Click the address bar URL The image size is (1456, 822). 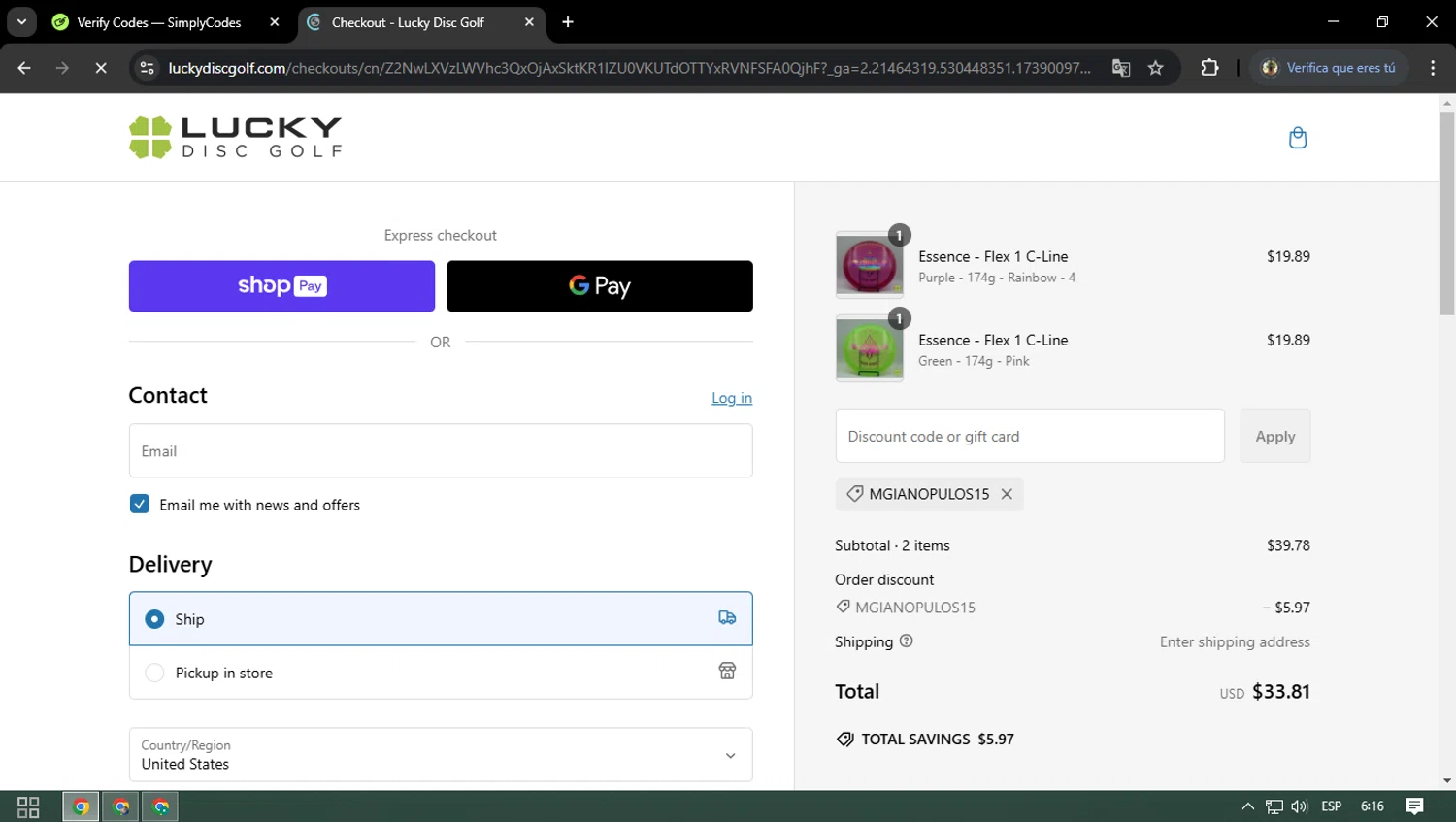[x=629, y=68]
